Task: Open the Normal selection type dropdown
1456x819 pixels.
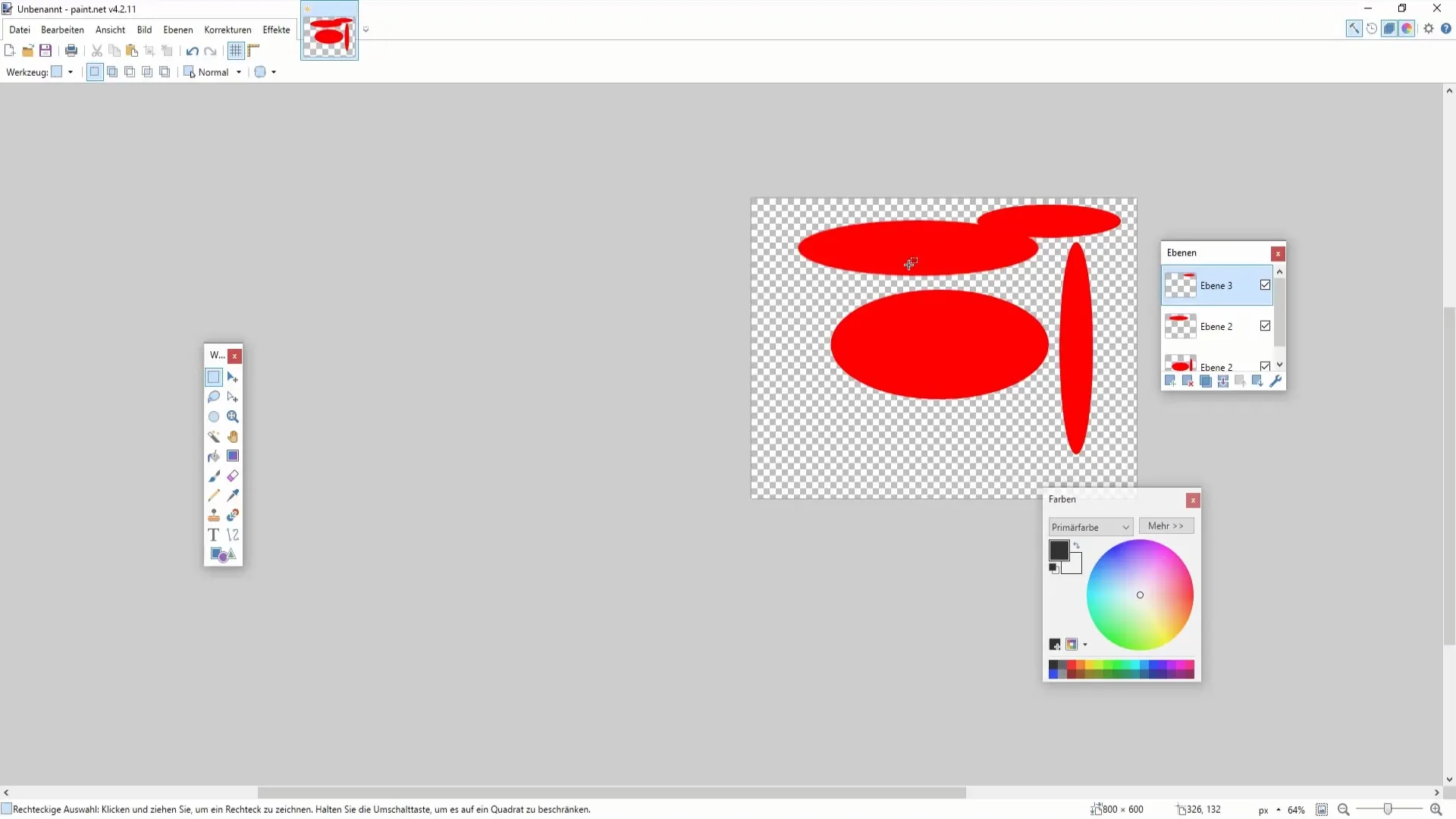Action: [213, 72]
